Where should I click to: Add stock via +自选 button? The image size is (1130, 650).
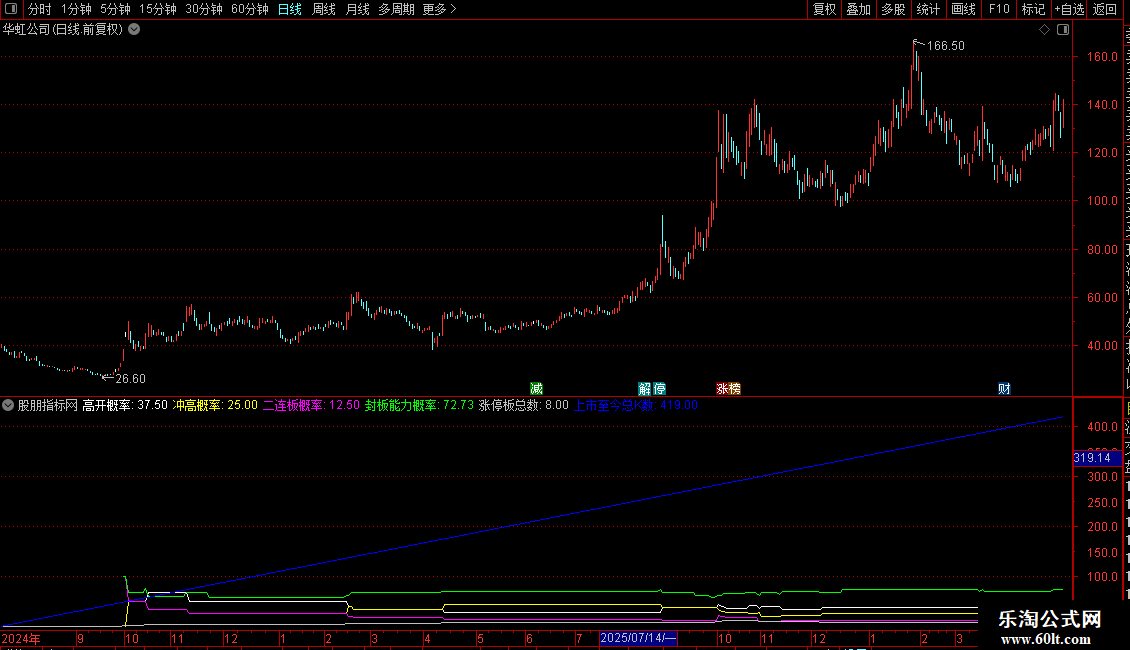pyautogui.click(x=1069, y=9)
